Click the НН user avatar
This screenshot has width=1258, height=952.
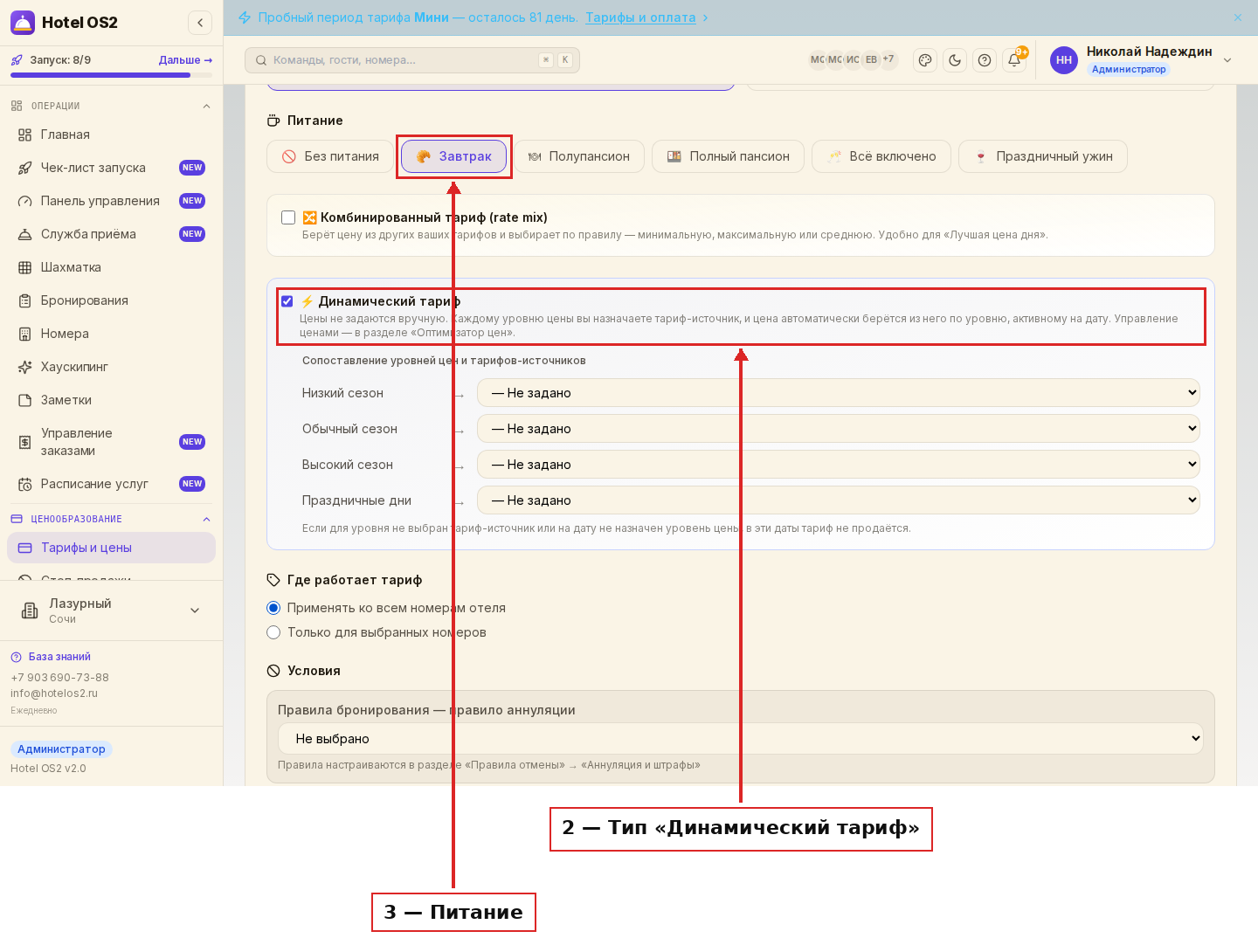click(x=1064, y=60)
